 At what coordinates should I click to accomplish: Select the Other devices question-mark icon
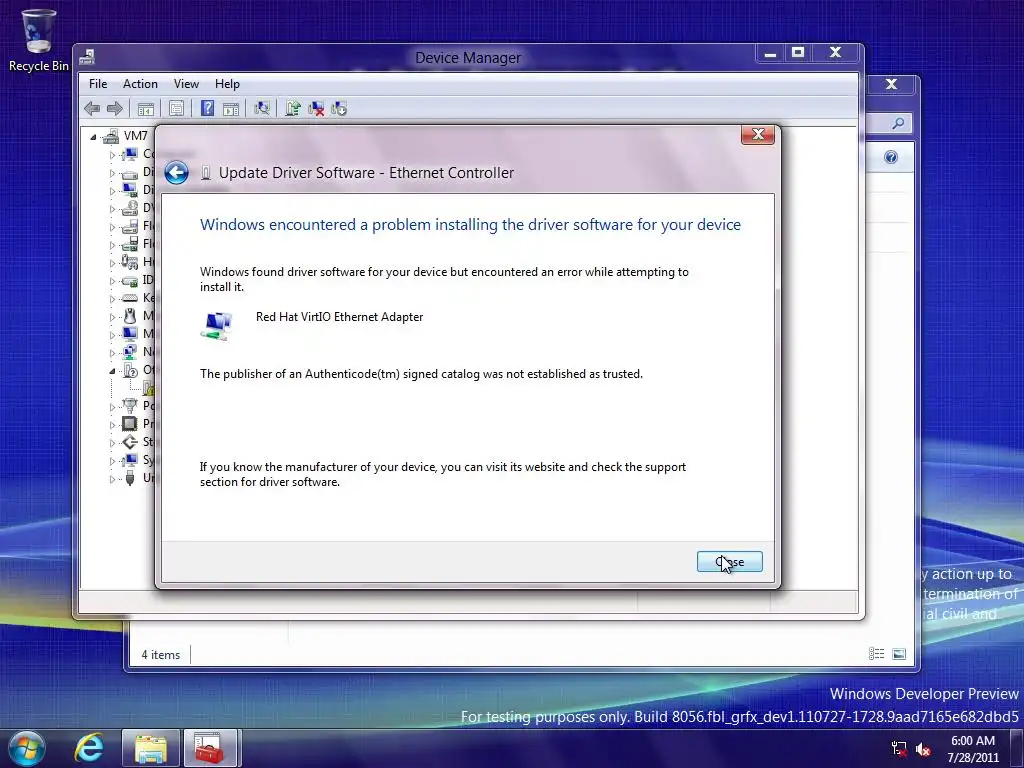[x=130, y=370]
